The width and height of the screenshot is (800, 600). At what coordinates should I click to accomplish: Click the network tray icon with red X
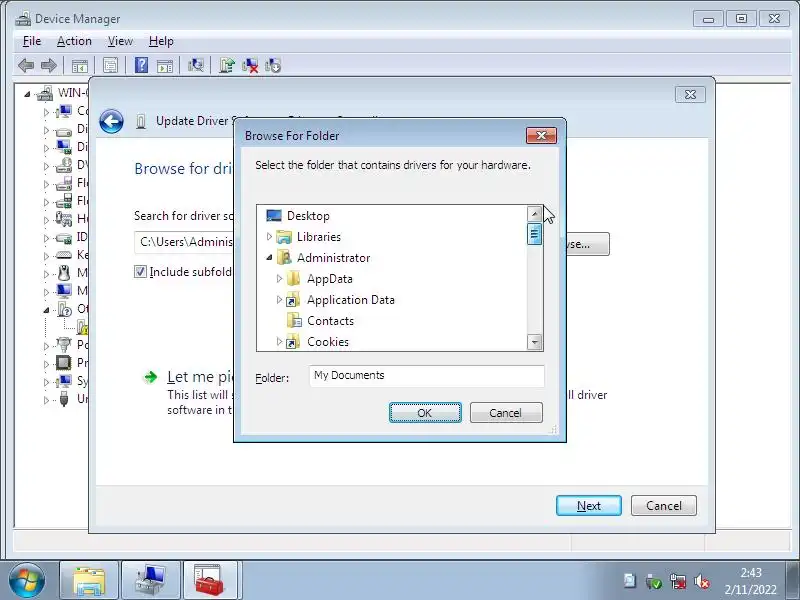click(678, 581)
